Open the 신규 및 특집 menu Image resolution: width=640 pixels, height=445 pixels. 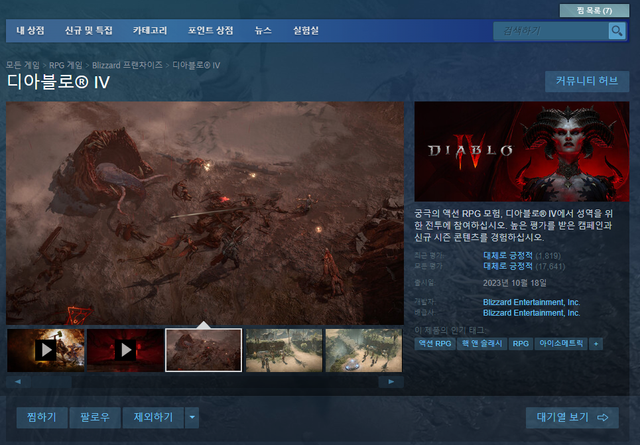click(x=89, y=31)
